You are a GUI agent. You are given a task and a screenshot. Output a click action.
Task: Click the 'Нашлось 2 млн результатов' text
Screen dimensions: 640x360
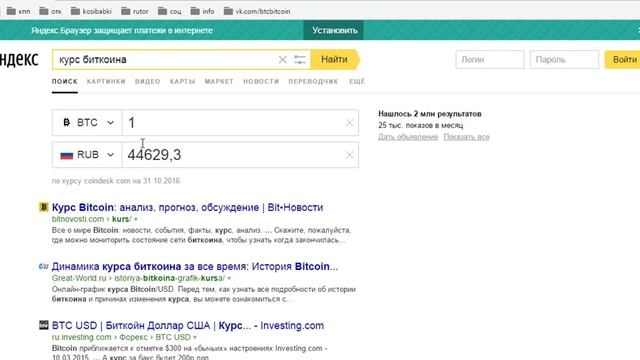click(429, 113)
